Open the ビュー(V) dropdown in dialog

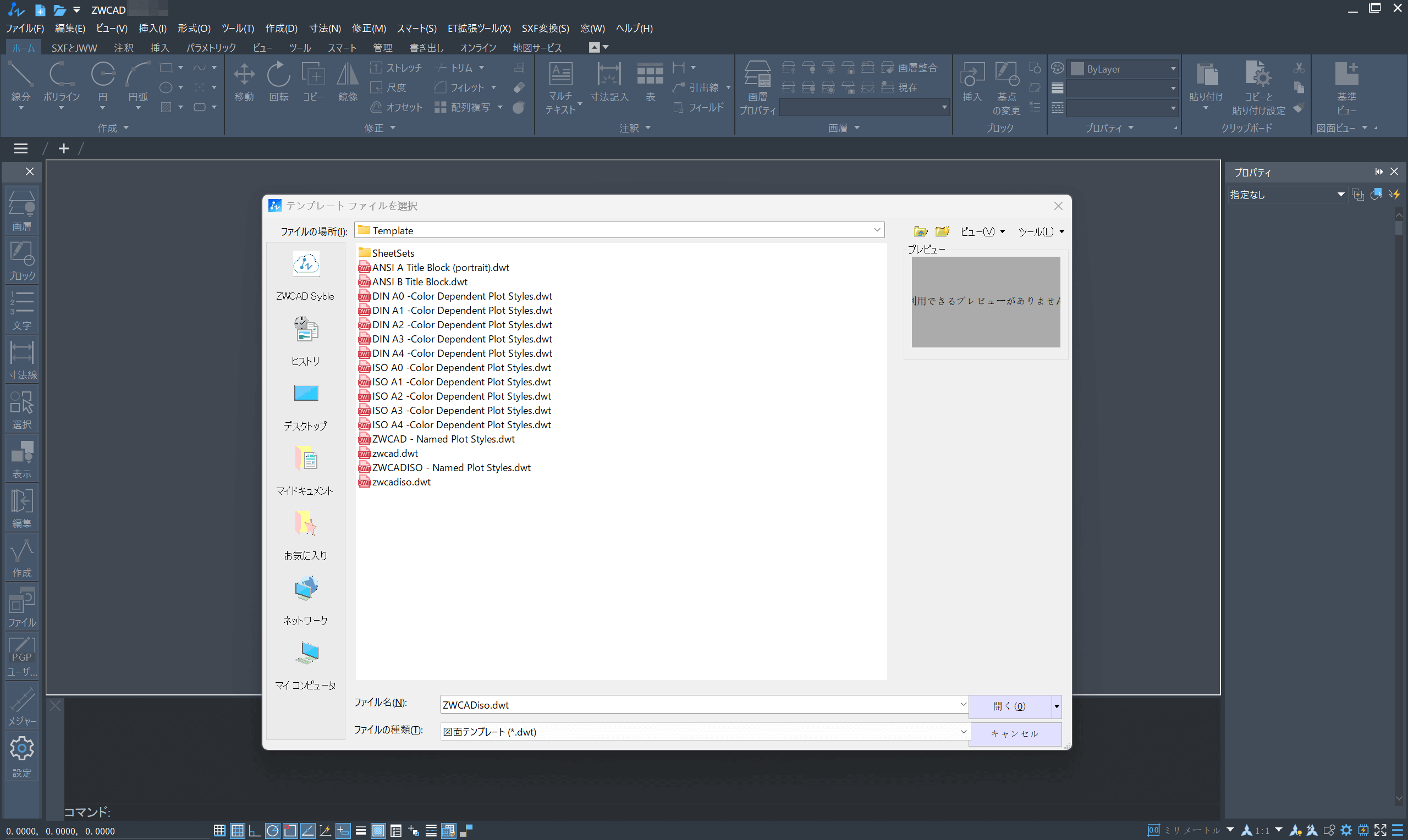982,231
